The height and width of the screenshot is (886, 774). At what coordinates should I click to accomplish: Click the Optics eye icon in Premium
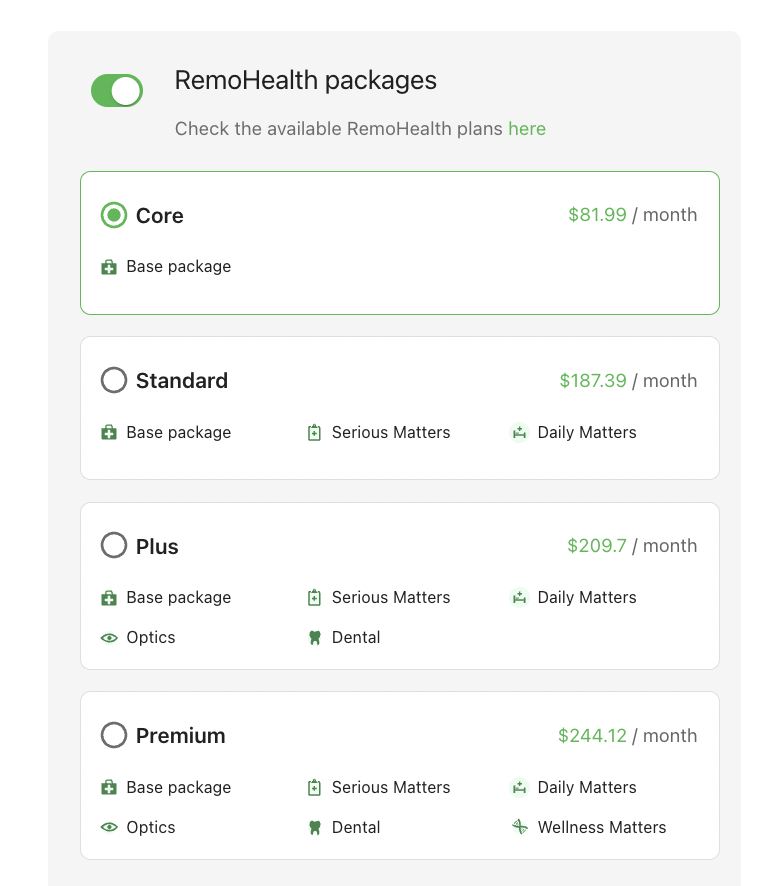109,828
